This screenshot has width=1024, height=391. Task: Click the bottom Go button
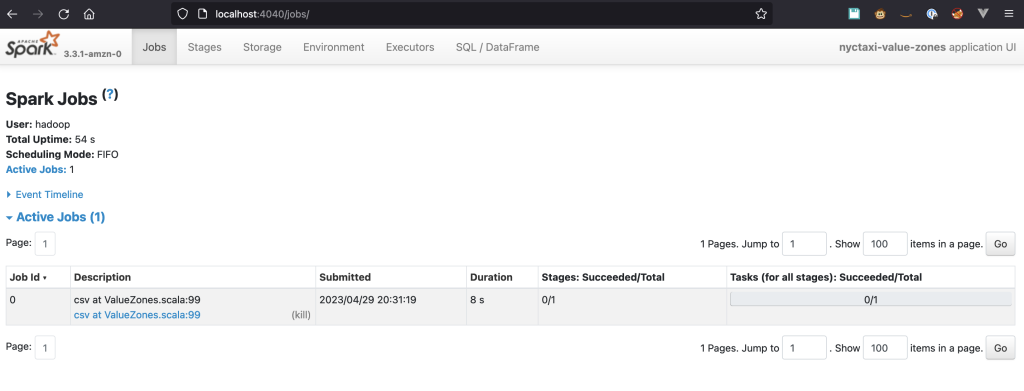tap(1000, 348)
